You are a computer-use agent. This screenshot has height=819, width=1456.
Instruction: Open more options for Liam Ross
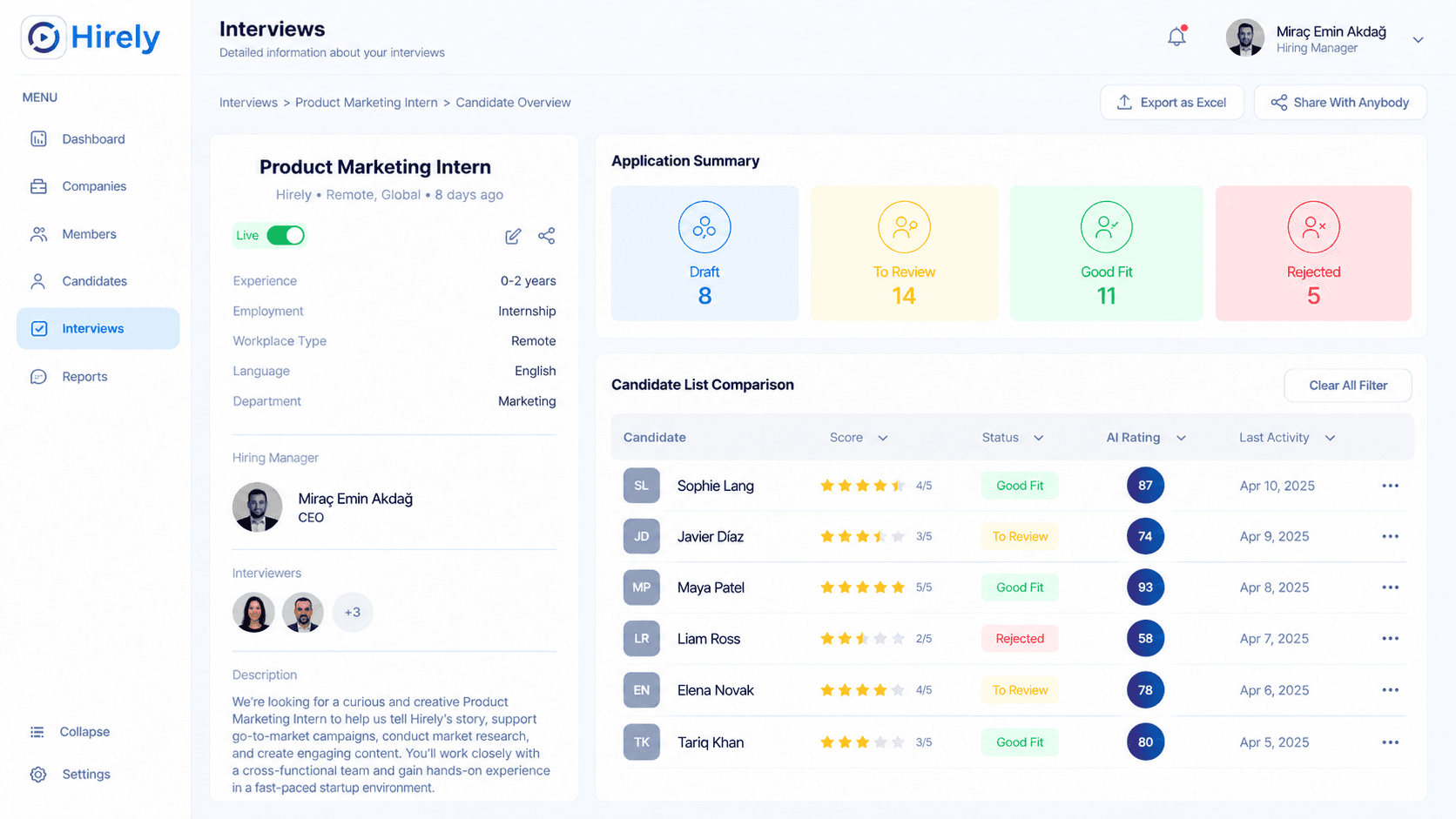click(1390, 639)
